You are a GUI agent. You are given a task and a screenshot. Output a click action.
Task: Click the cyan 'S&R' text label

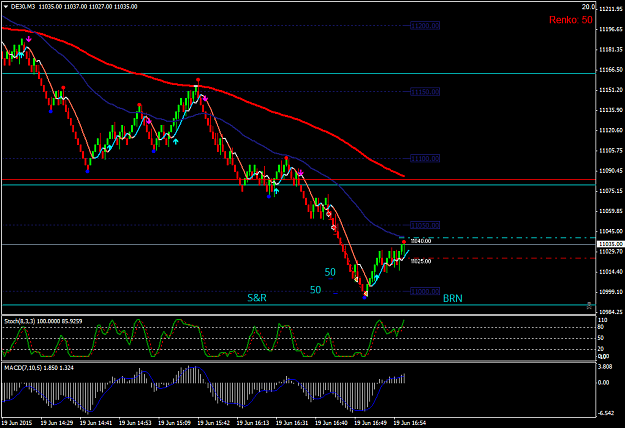(x=257, y=298)
